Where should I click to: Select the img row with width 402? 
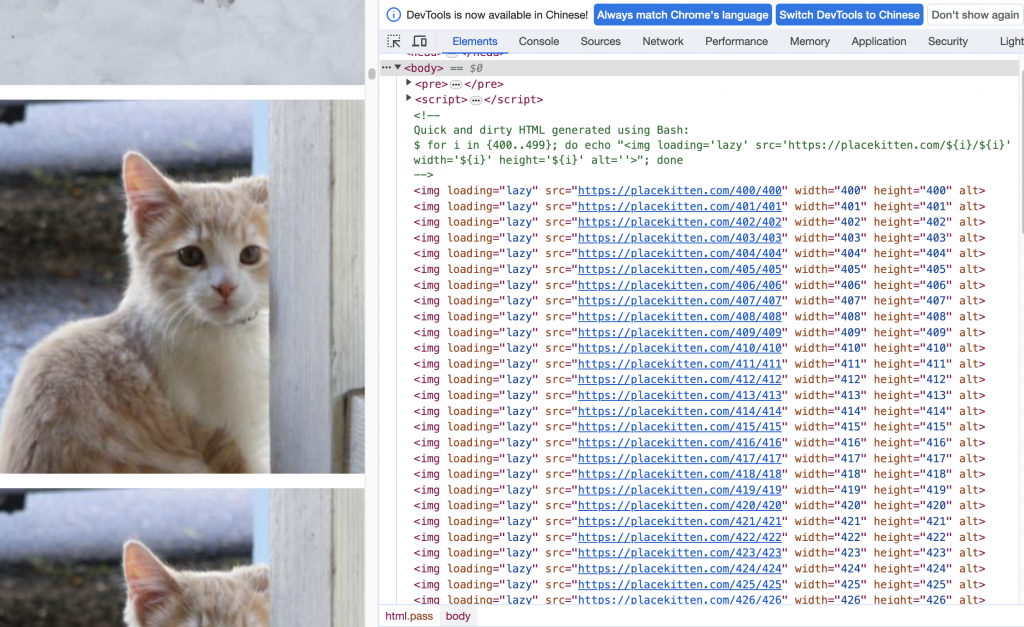pyautogui.click(x=699, y=222)
